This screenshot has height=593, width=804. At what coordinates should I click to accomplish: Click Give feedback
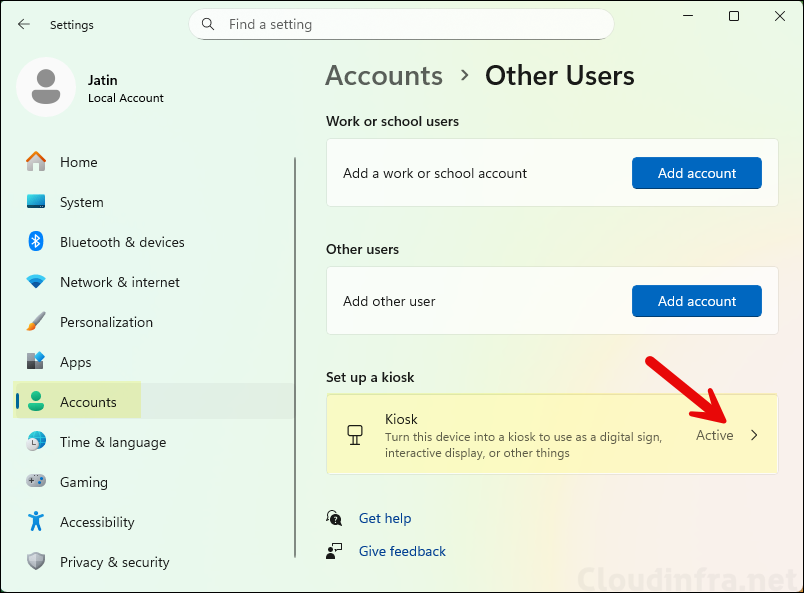pos(402,551)
